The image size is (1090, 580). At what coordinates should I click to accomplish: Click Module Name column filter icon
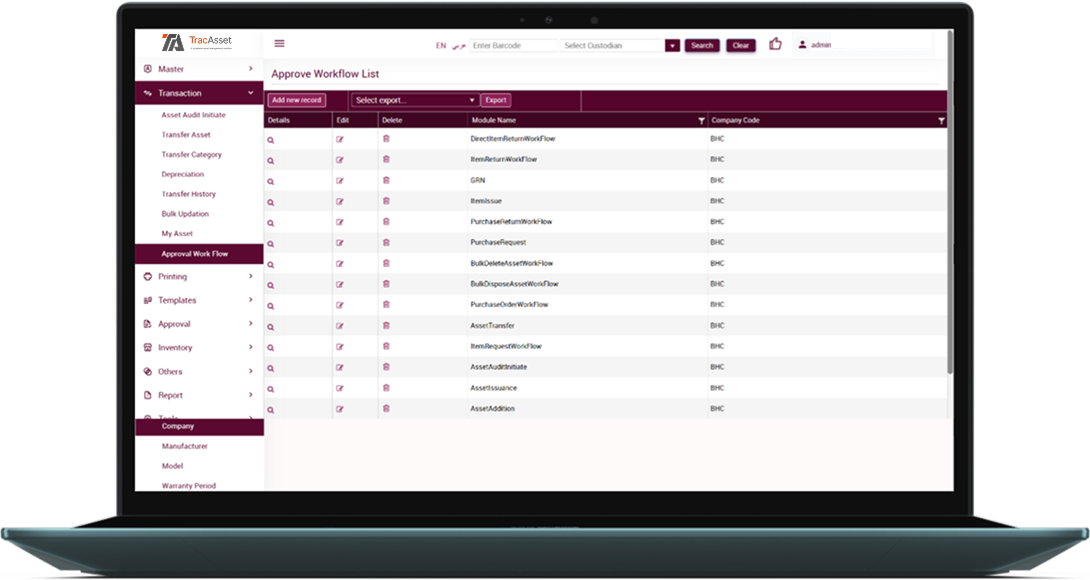click(x=700, y=121)
